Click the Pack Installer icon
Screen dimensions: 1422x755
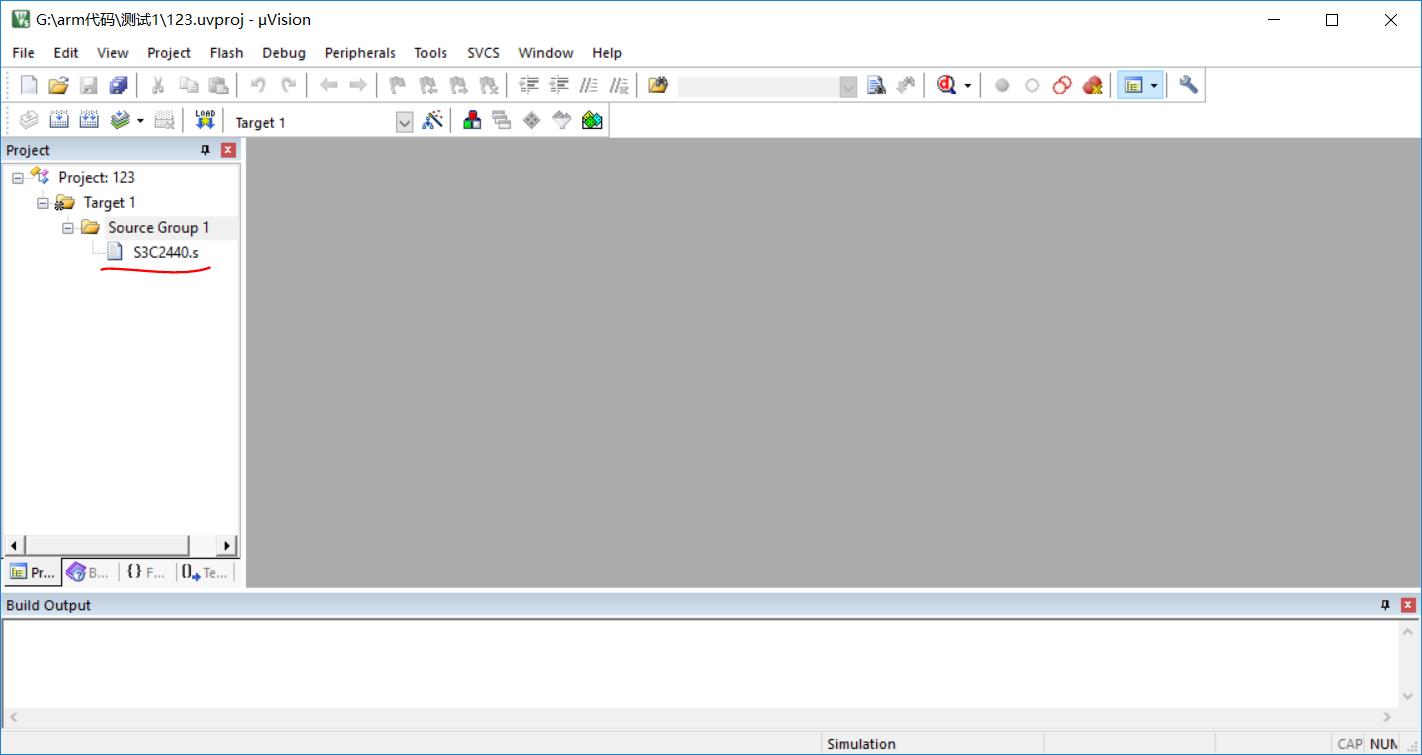click(x=592, y=121)
